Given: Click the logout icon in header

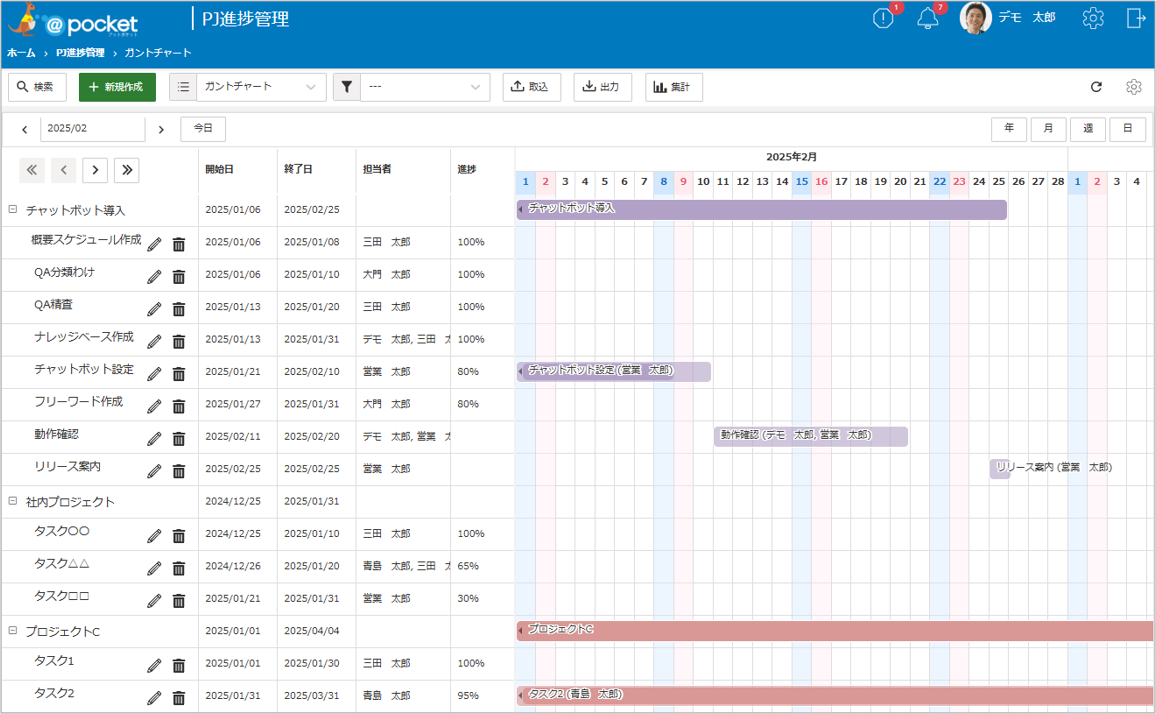Looking at the screenshot, I should [x=1136, y=18].
